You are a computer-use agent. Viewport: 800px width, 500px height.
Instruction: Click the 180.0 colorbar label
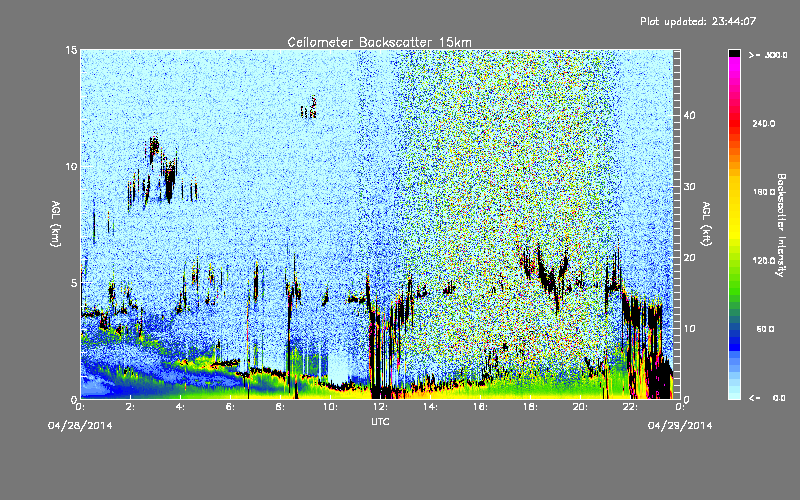[764, 192]
